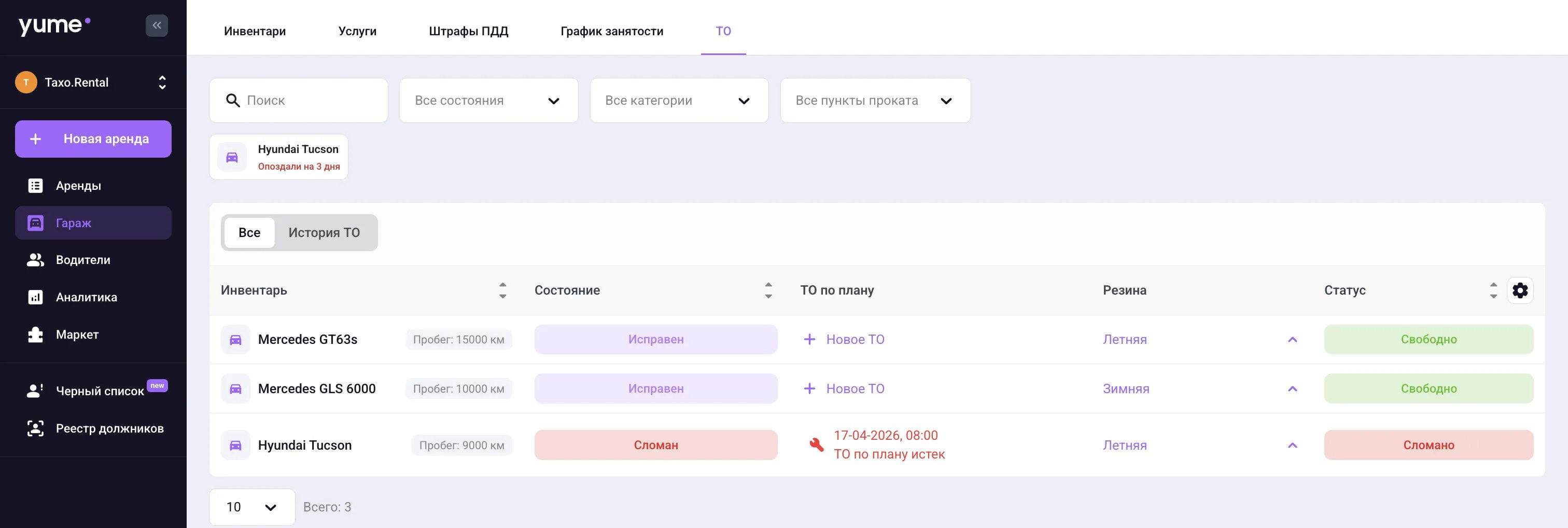1568x528 pixels.
Task: Sort by Инвентарь column arrows
Action: tap(503, 290)
